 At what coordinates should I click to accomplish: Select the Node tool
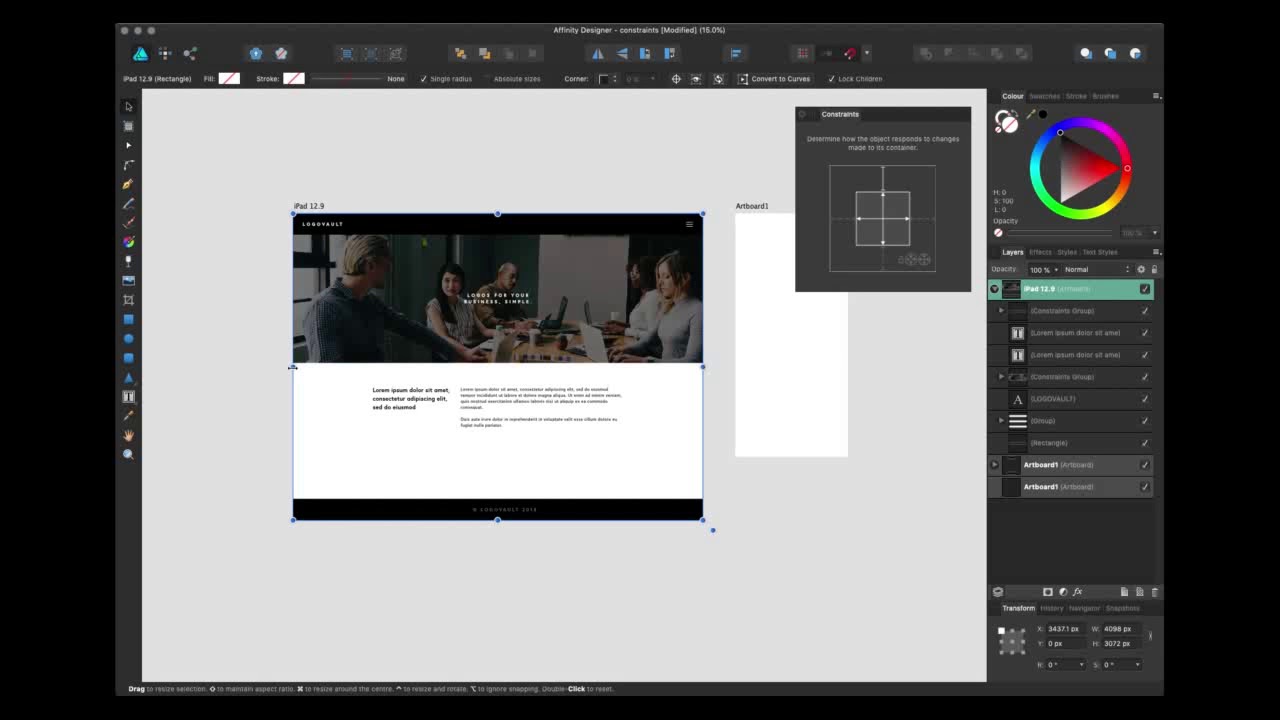[128, 145]
